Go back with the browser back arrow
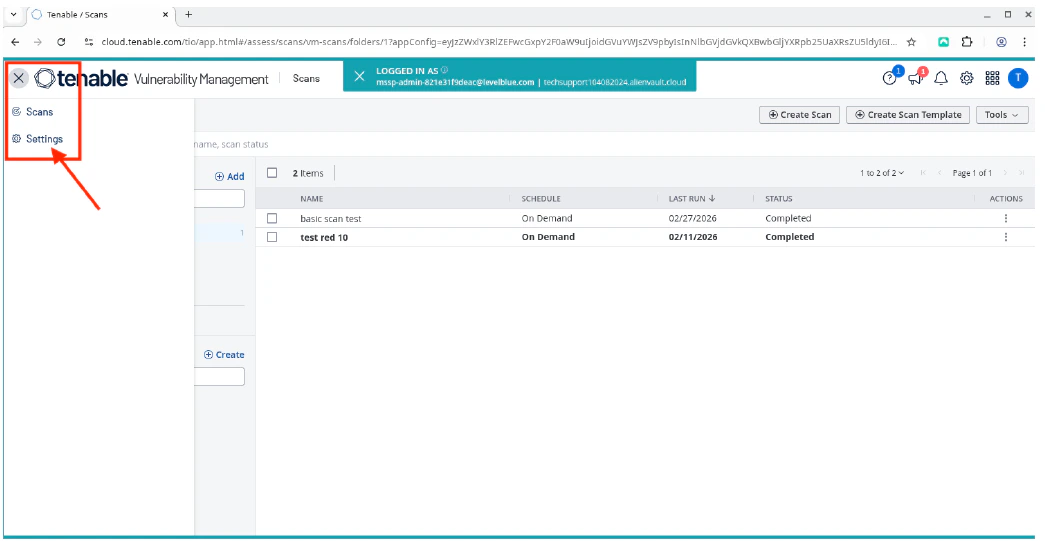 (15, 41)
